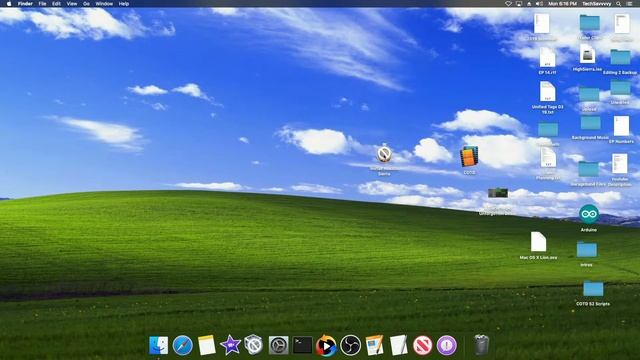
Task: Open TextEdit from the Dock
Action: [x=398, y=345]
